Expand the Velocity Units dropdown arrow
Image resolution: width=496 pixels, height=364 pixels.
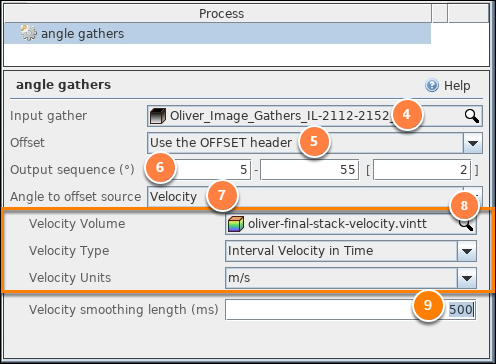[x=467, y=278]
